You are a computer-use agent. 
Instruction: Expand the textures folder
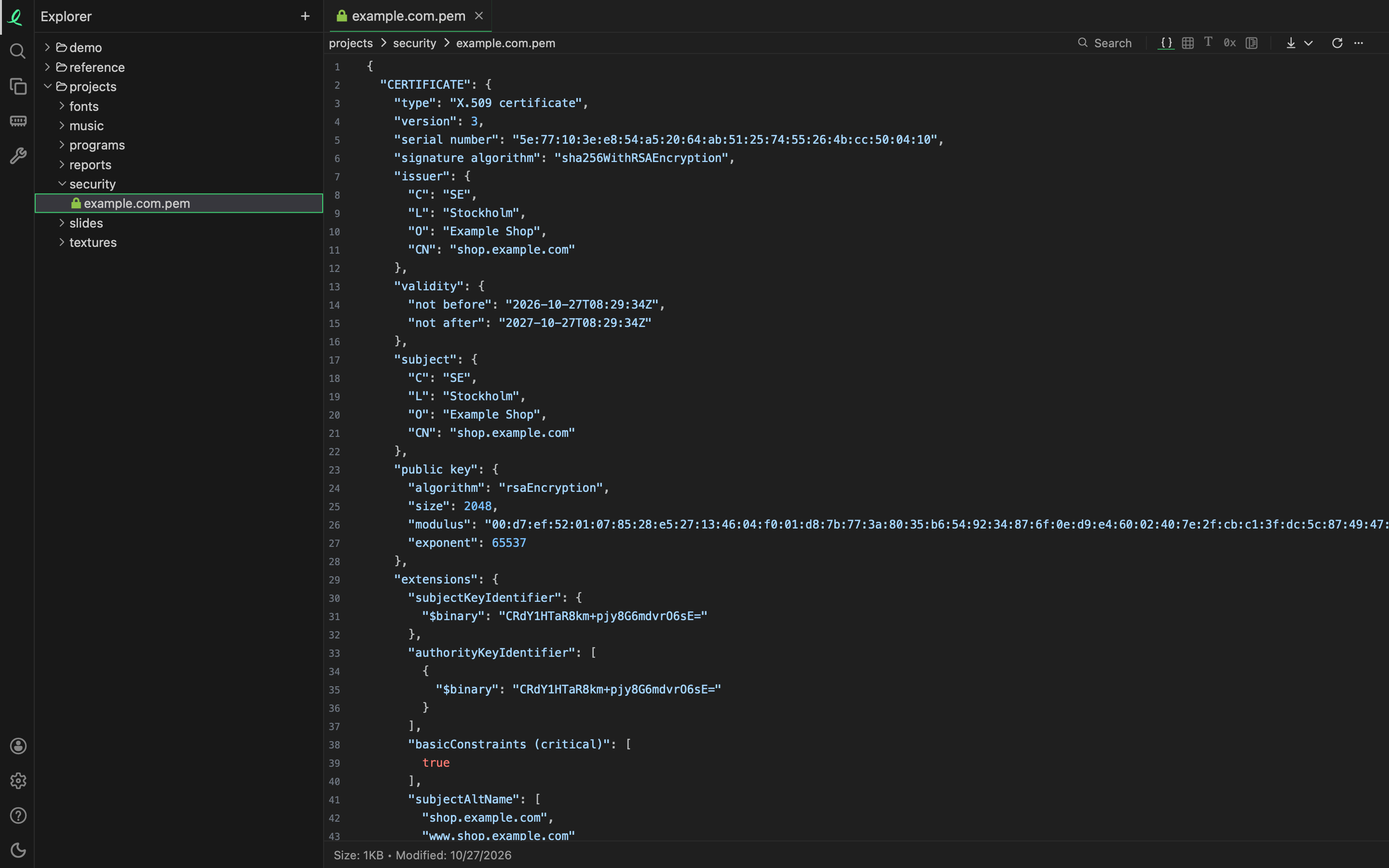pos(179,242)
